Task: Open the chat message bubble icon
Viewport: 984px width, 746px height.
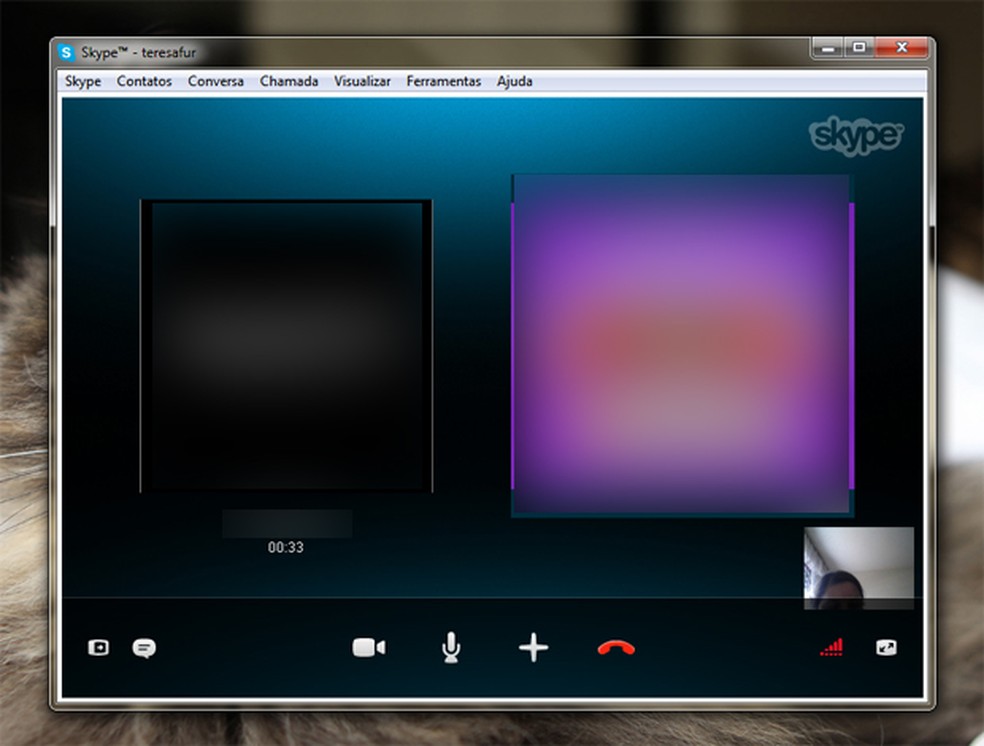Action: [x=144, y=648]
